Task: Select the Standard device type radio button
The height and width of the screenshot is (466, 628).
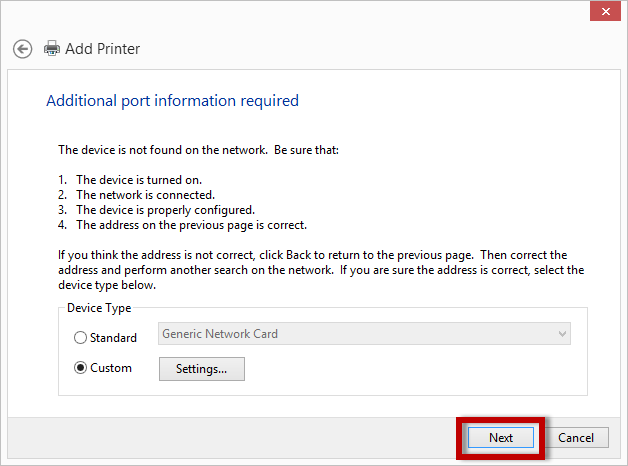Action: (81, 338)
